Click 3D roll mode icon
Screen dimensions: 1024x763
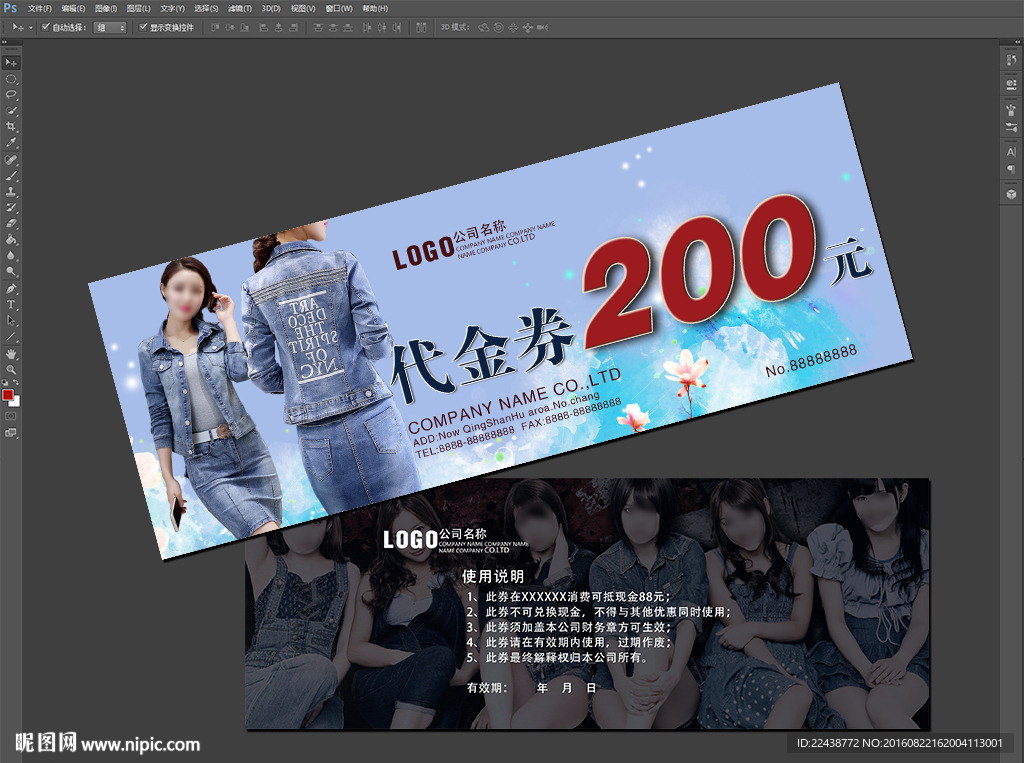click(x=498, y=27)
